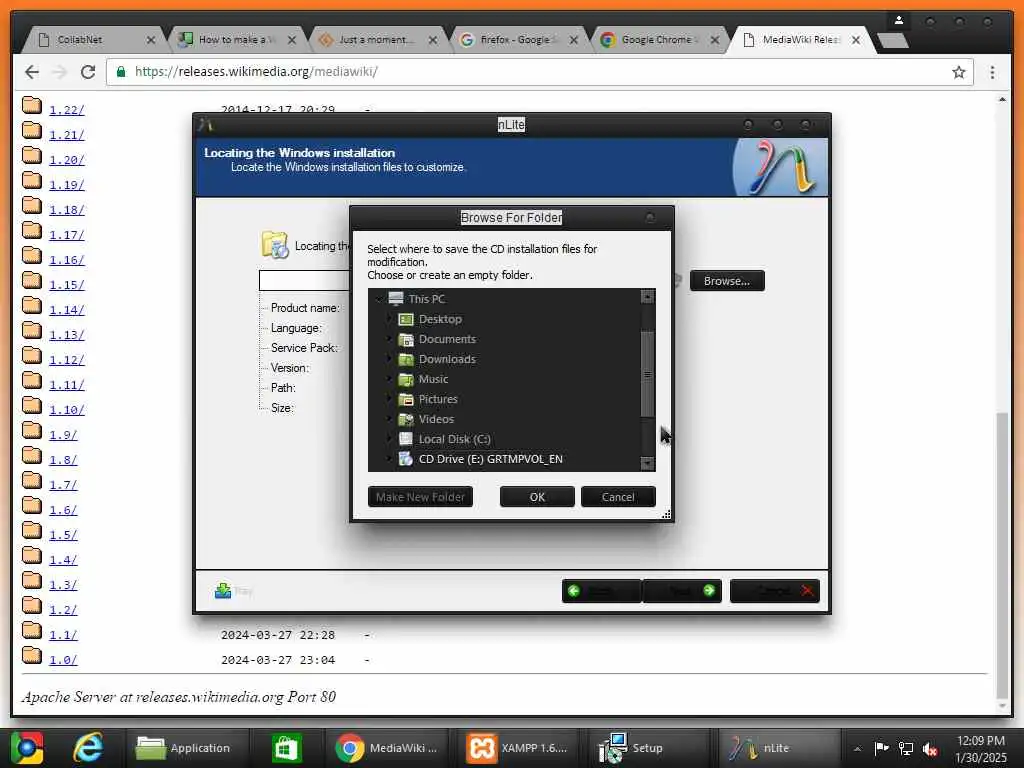Open Windows Store icon in taskbar
Image resolution: width=1024 pixels, height=768 pixels.
[286, 748]
